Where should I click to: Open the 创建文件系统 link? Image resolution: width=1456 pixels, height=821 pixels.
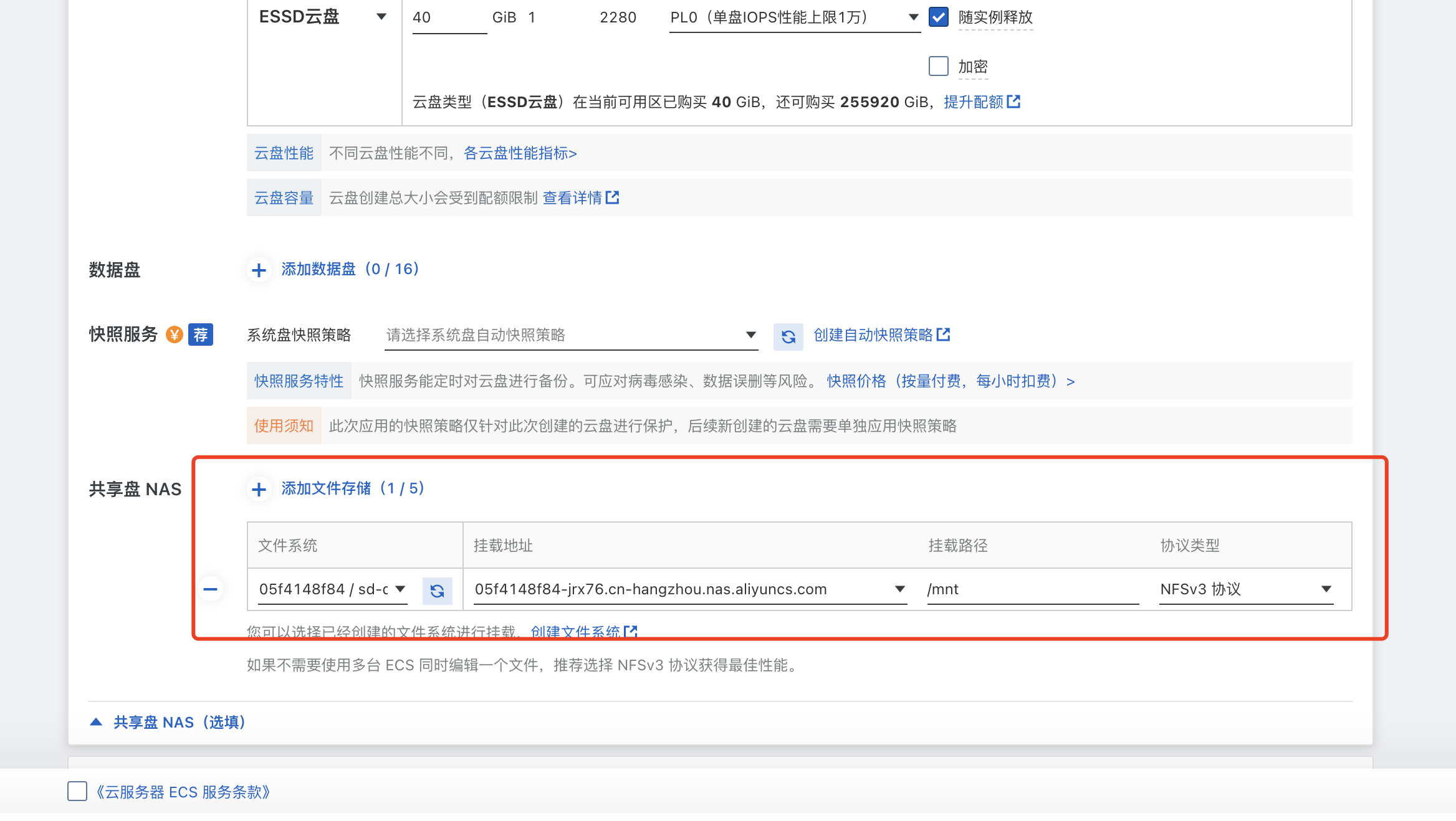575,632
